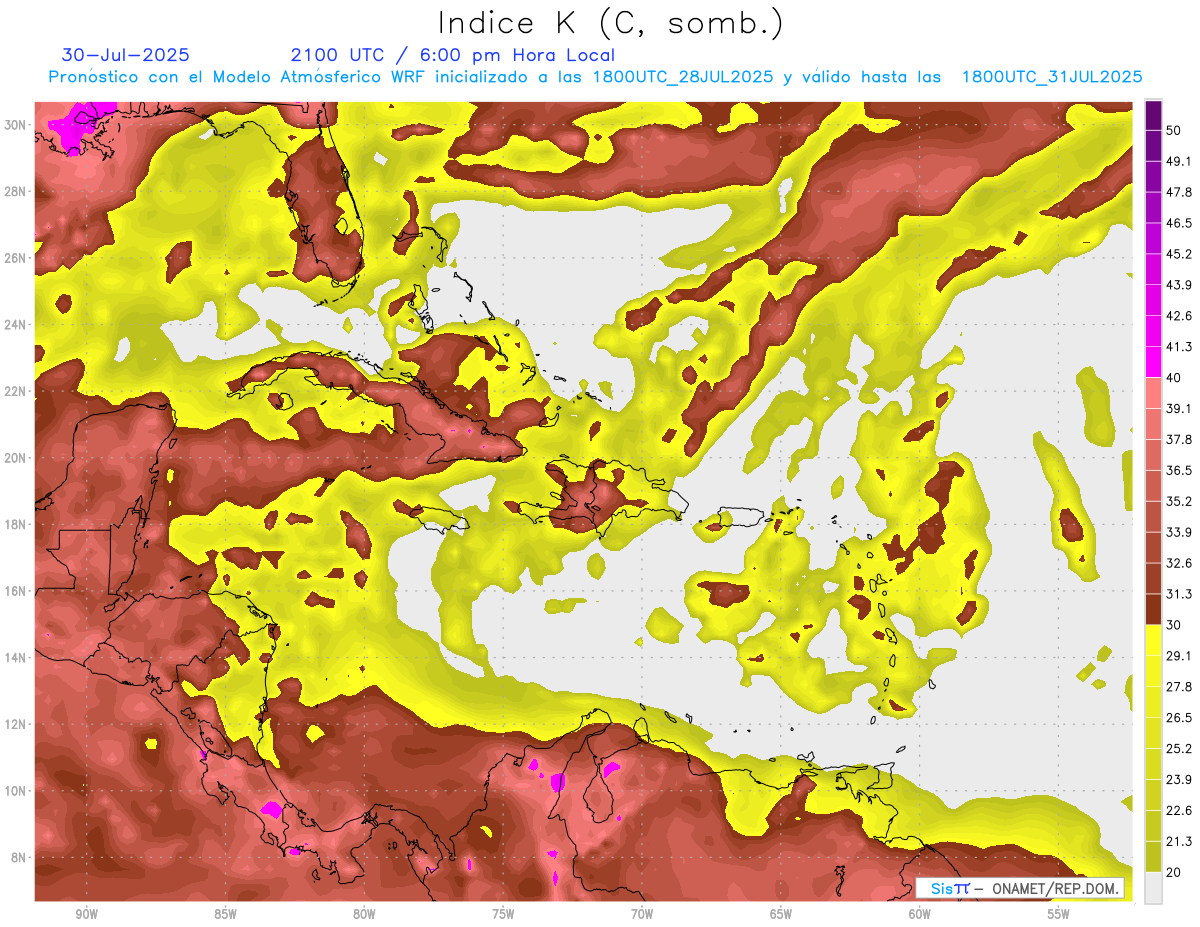Screen dimensions: 1200x927
Task: Click the colorbar value 35.2
Action: pos(1179,501)
